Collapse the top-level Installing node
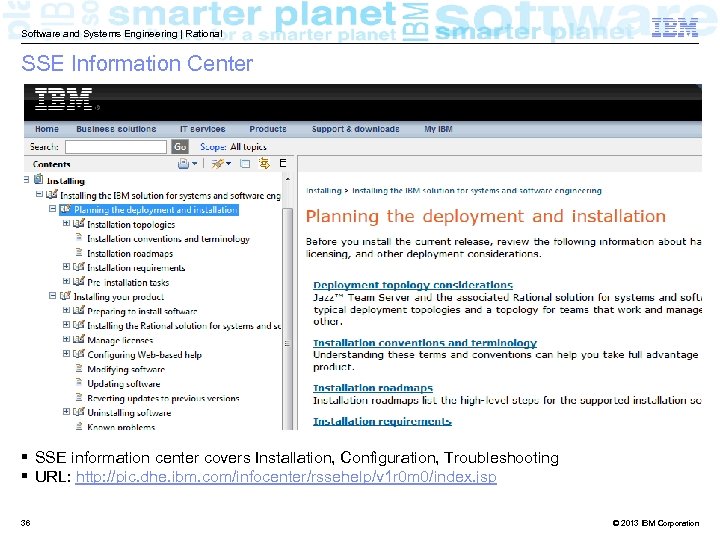Image resolution: width=720 pixels, height=540 pixels. point(27,180)
